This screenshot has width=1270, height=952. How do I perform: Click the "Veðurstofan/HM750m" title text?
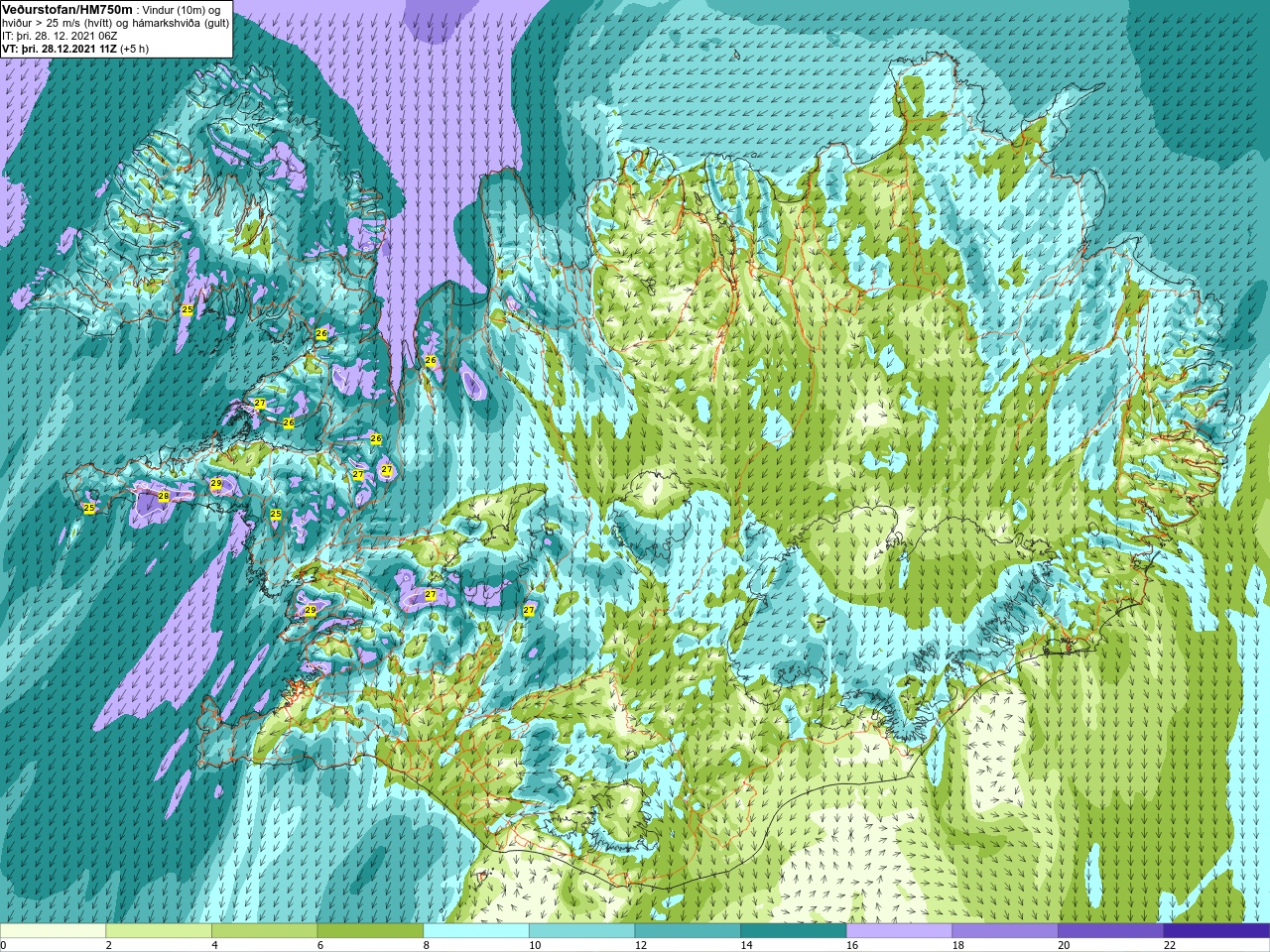coord(66,8)
